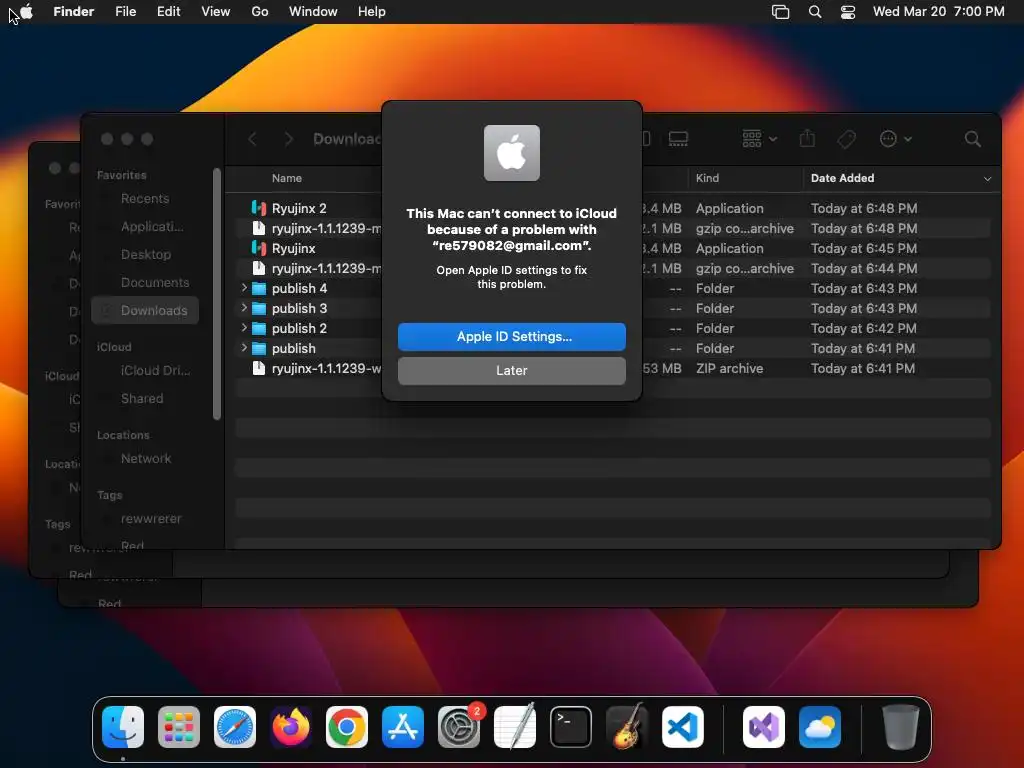This screenshot has height=768, width=1024.
Task: Expand the publish 4 folder
Action: click(244, 288)
